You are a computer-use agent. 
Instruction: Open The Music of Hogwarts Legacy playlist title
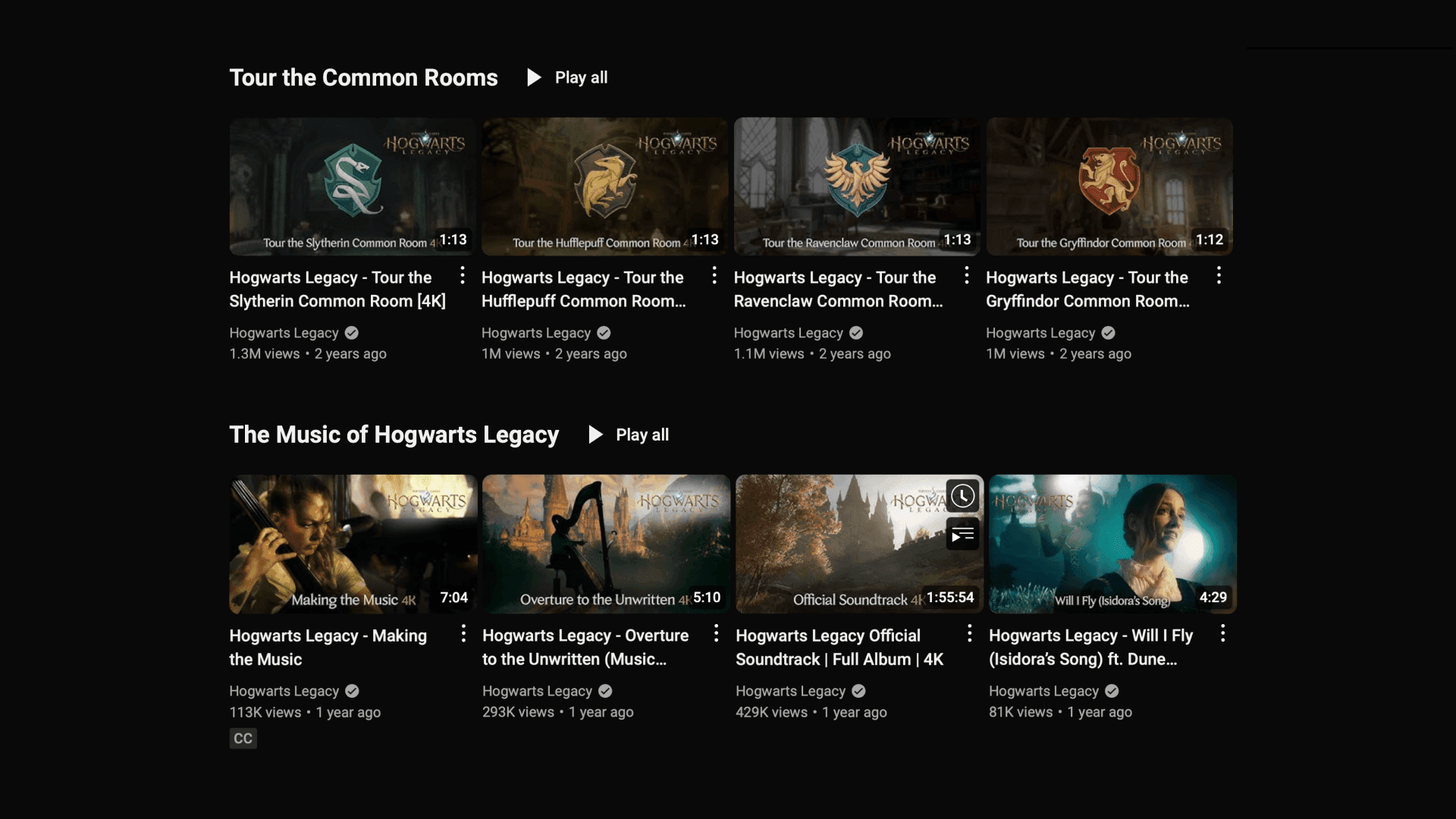point(394,435)
